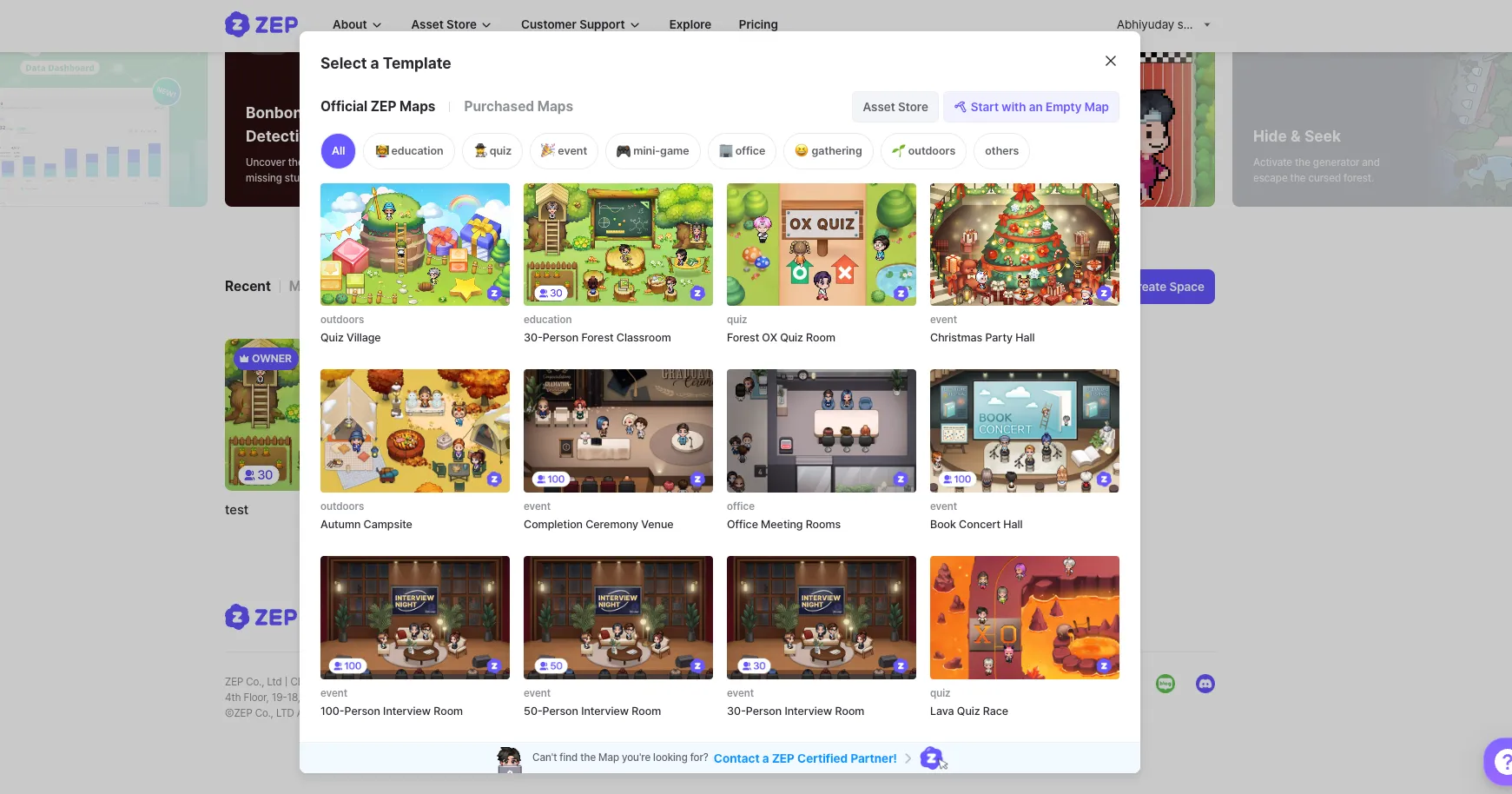The height and width of the screenshot is (794, 1512).
Task: Open the Pricing menu item
Action: point(757,24)
